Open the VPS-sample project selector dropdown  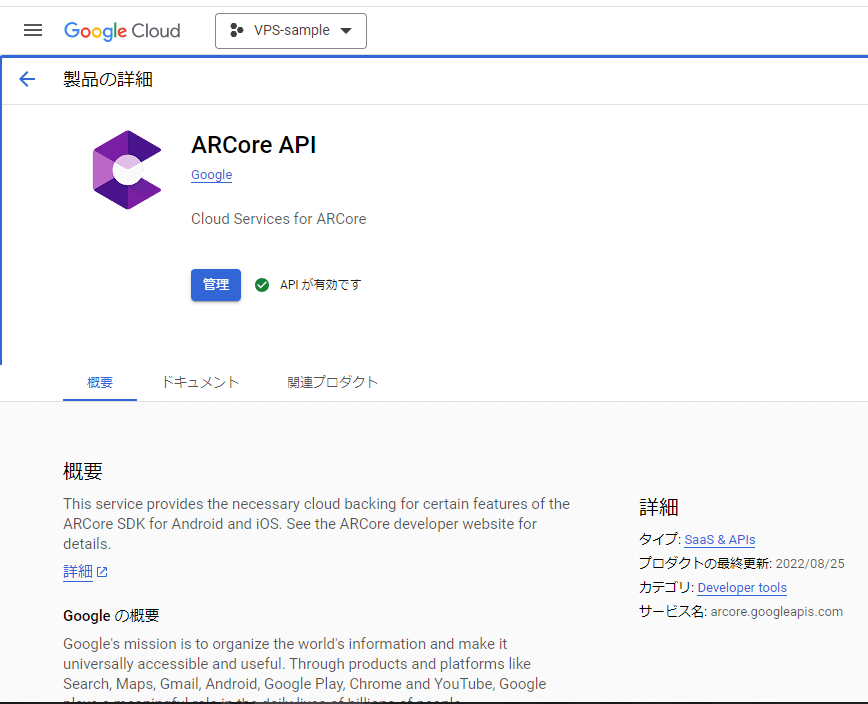(x=290, y=31)
